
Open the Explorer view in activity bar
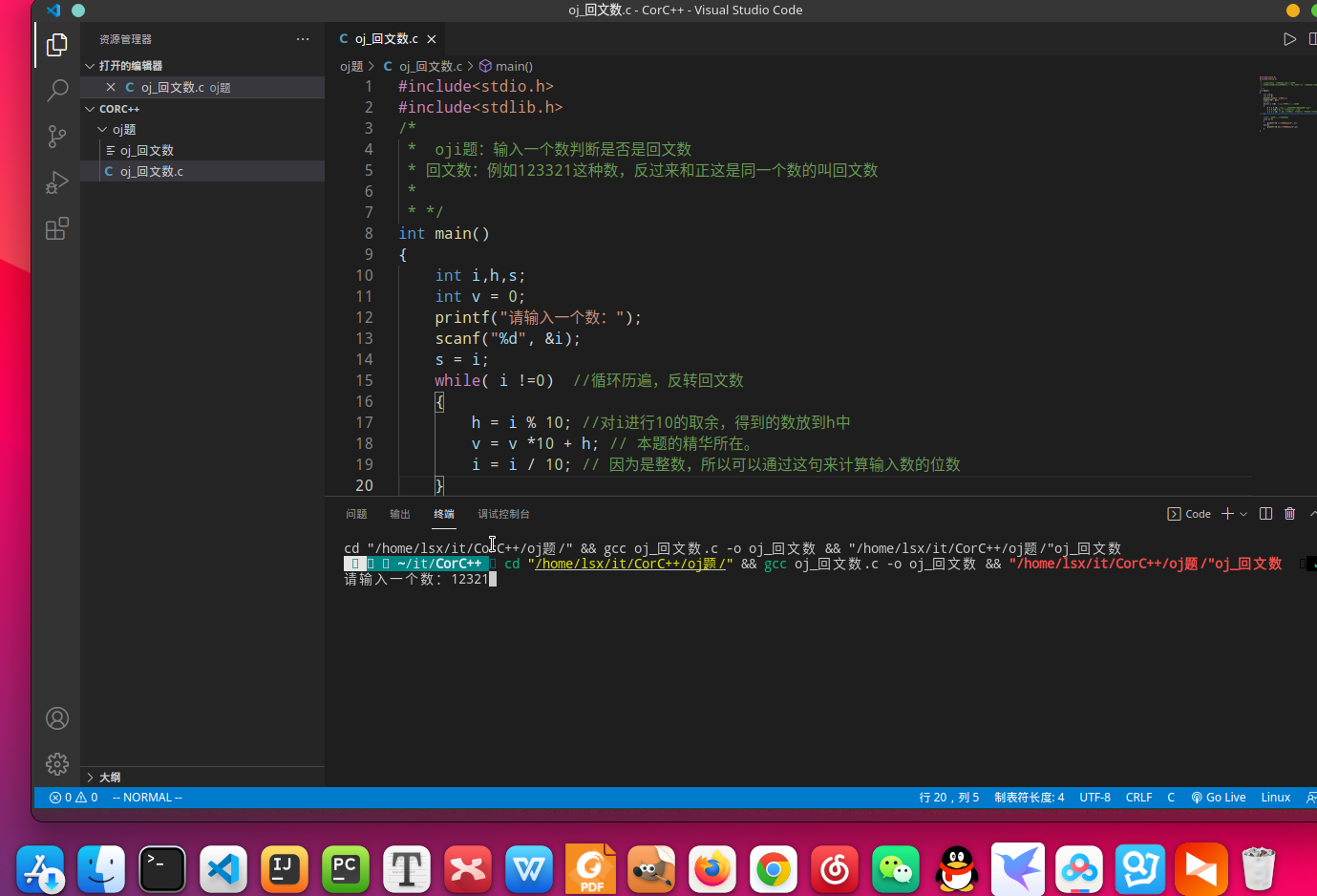tap(57, 44)
